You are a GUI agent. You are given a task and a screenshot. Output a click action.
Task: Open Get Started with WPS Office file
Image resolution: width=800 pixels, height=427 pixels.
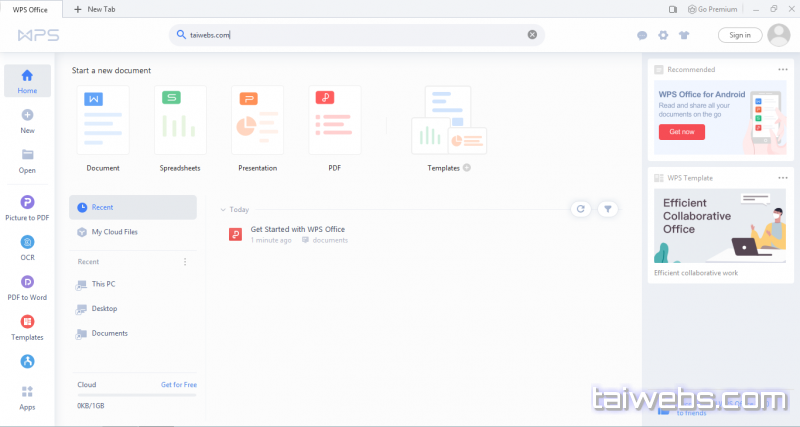[x=297, y=229]
